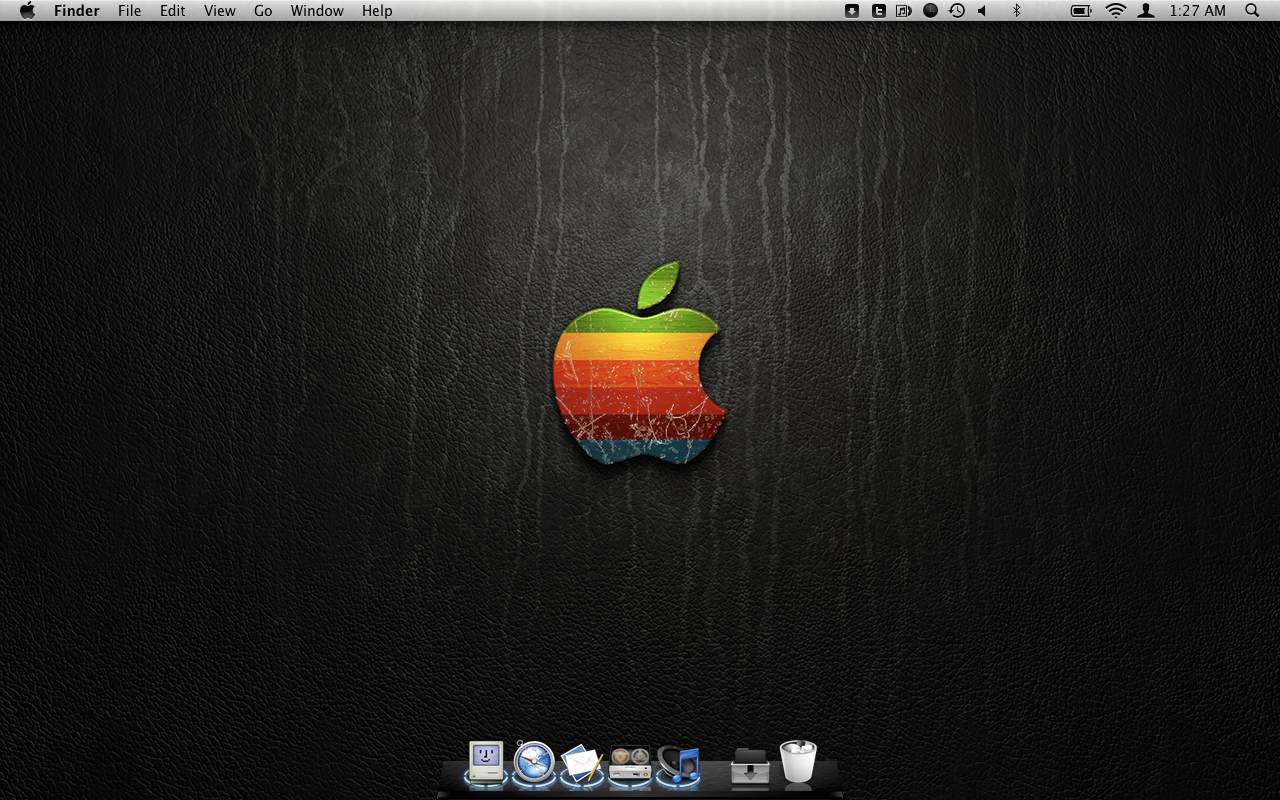Click the download-arrow icon in the menu bar
The image size is (1280, 800).
pos(852,11)
